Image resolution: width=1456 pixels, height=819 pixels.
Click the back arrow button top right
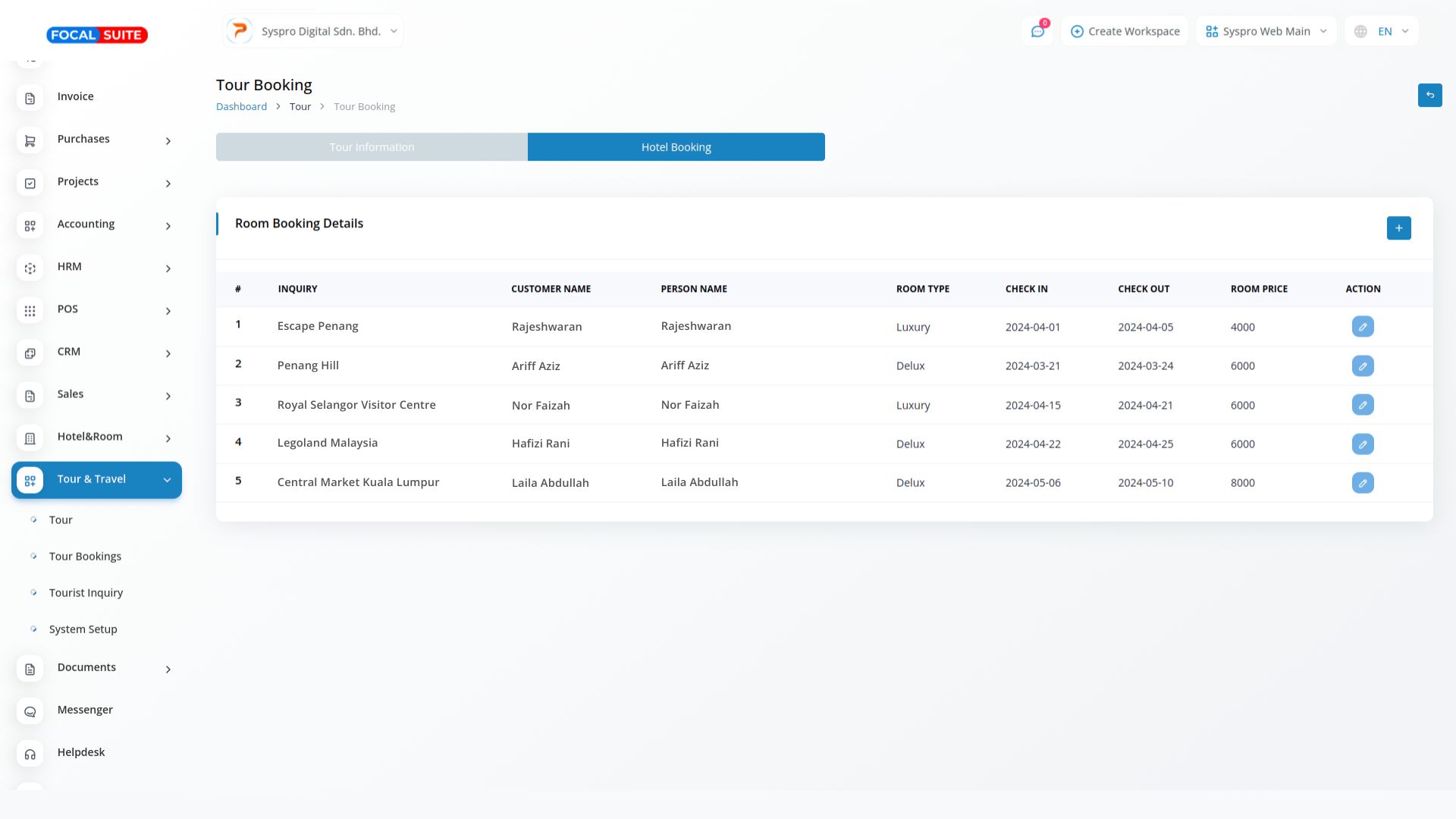[1429, 96]
